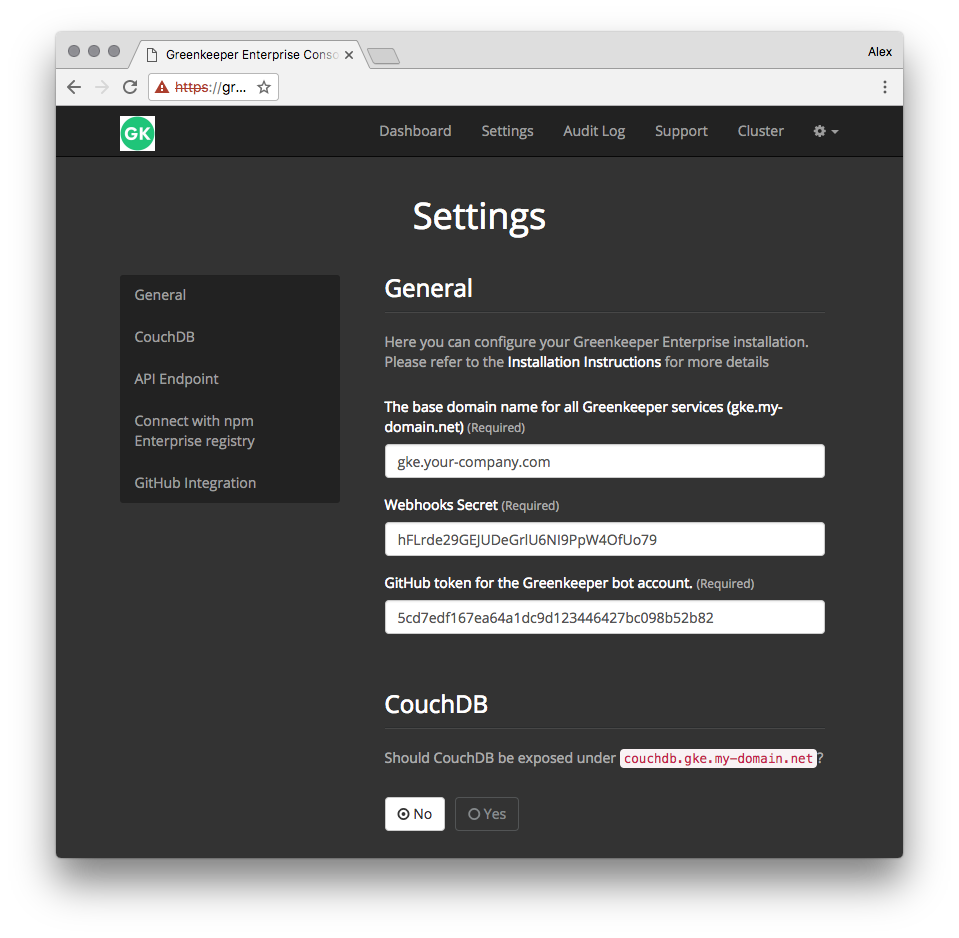Open Settings in the top navbar

pyautogui.click(x=507, y=131)
